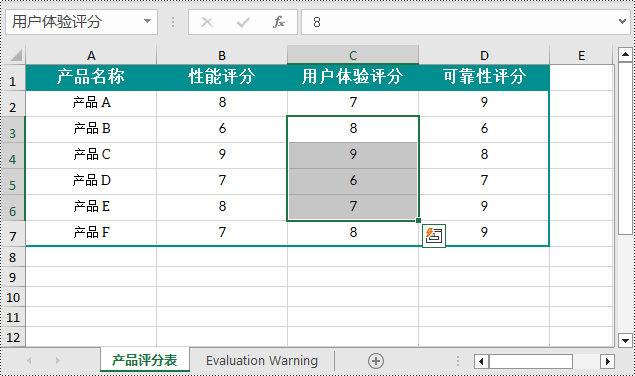Select the cell containing 产品 F

(91, 233)
